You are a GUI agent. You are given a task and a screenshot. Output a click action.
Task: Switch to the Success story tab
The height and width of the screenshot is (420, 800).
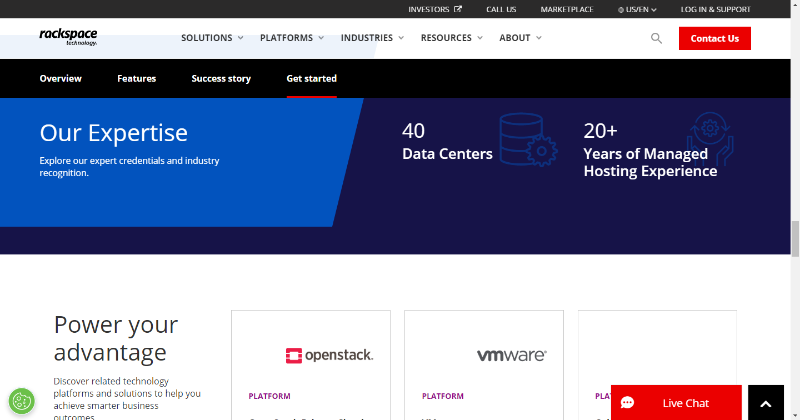(221, 79)
